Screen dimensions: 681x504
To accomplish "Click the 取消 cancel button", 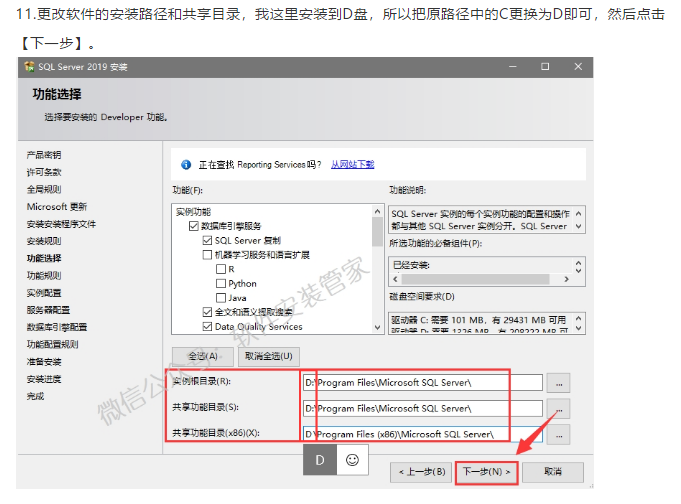I will point(553,472).
